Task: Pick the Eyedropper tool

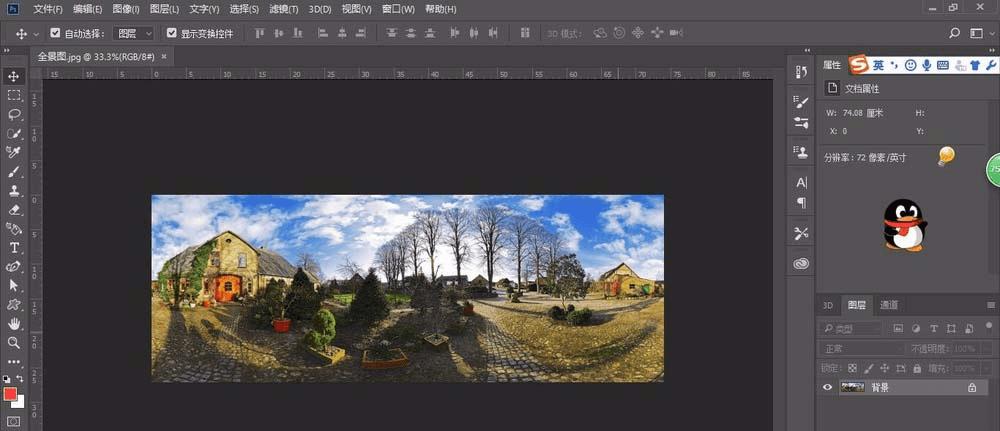Action: point(14,153)
